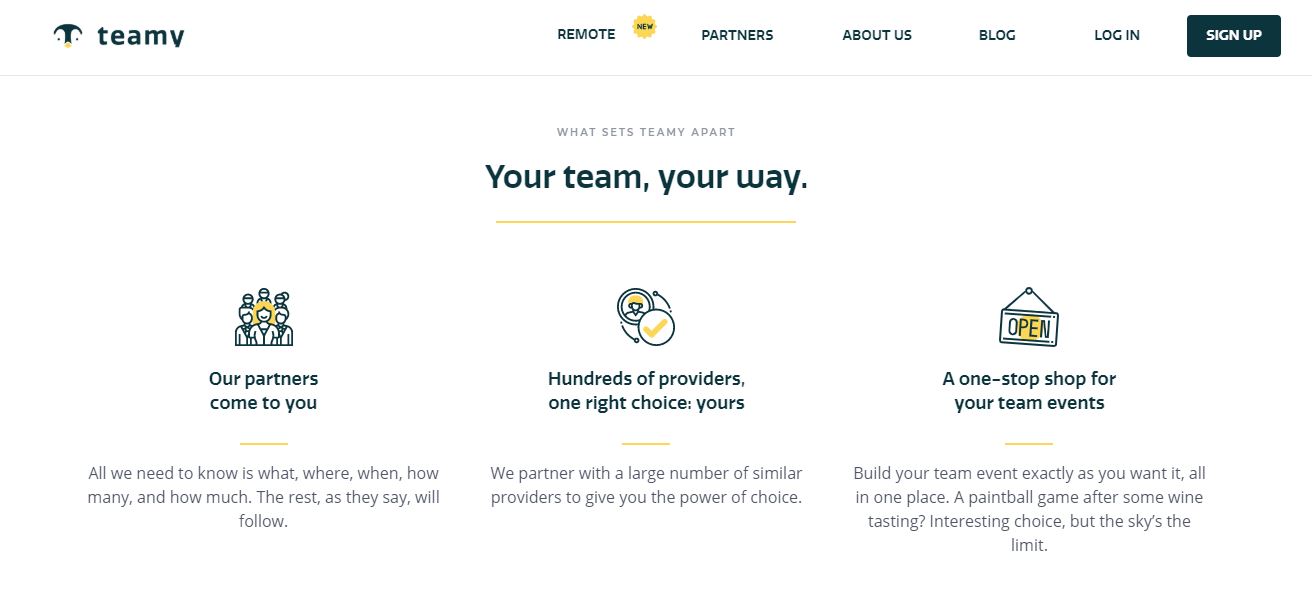1312x616 pixels.
Task: Go to the Partners page
Action: pyautogui.click(x=737, y=35)
